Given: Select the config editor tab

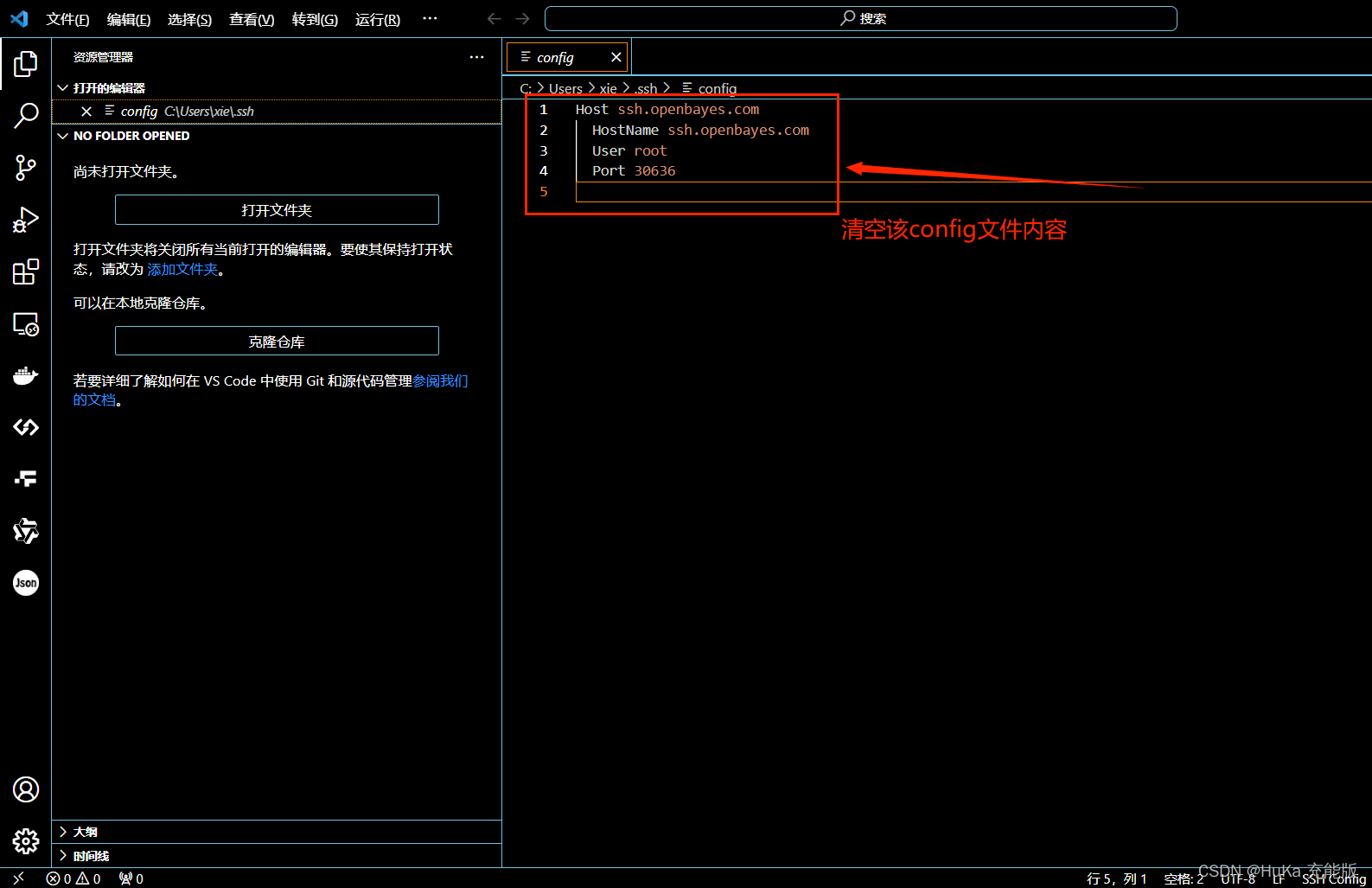Looking at the screenshot, I should pos(567,57).
